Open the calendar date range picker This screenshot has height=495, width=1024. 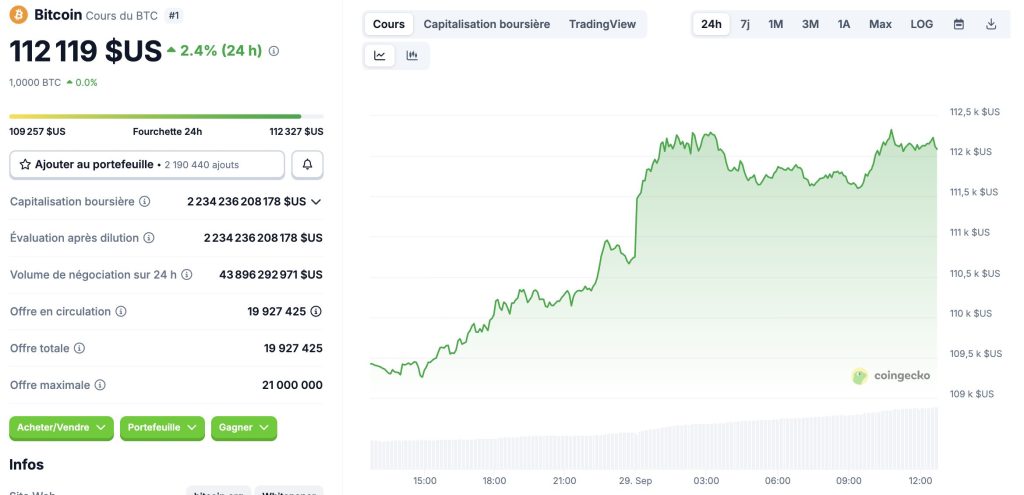pos(959,24)
